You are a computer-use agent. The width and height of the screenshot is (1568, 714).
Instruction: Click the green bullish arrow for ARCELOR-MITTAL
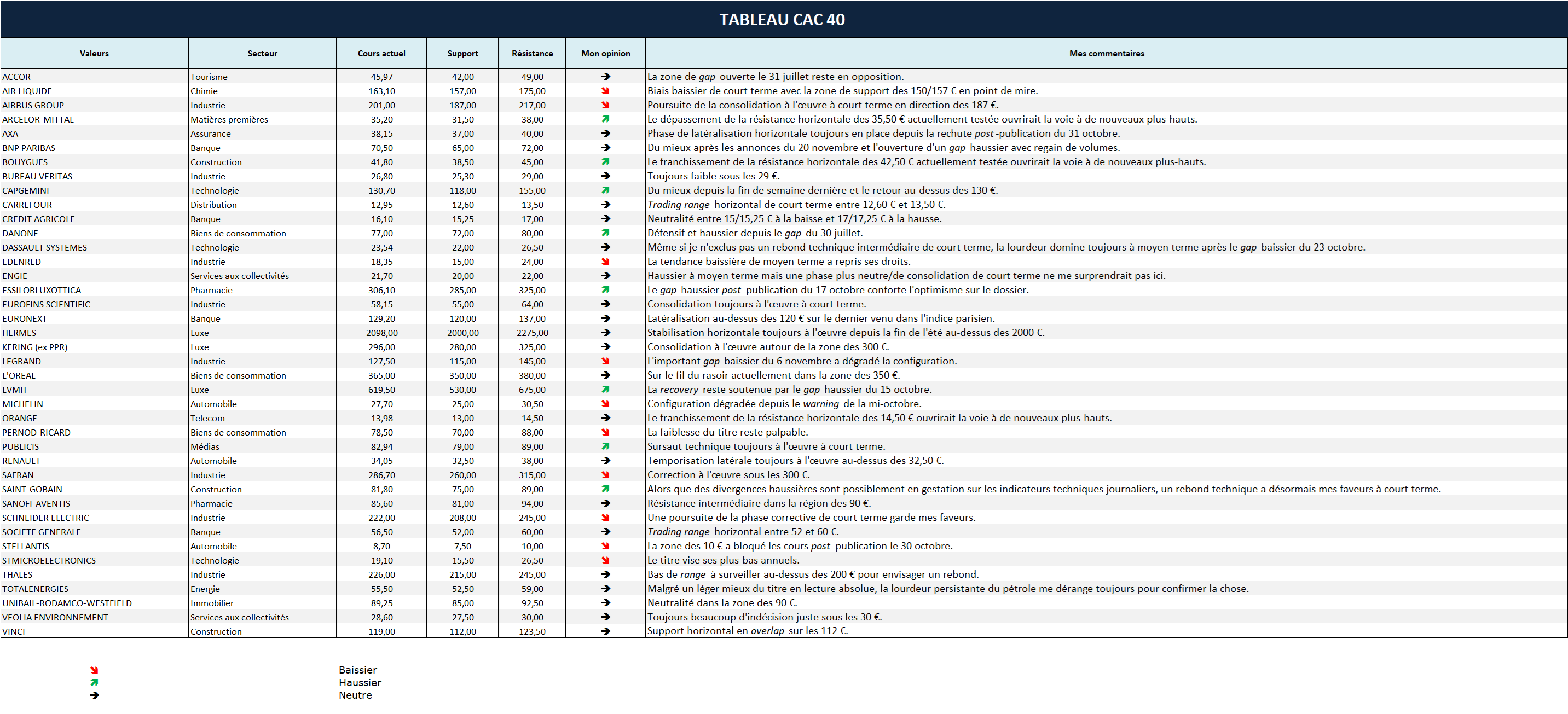605,119
